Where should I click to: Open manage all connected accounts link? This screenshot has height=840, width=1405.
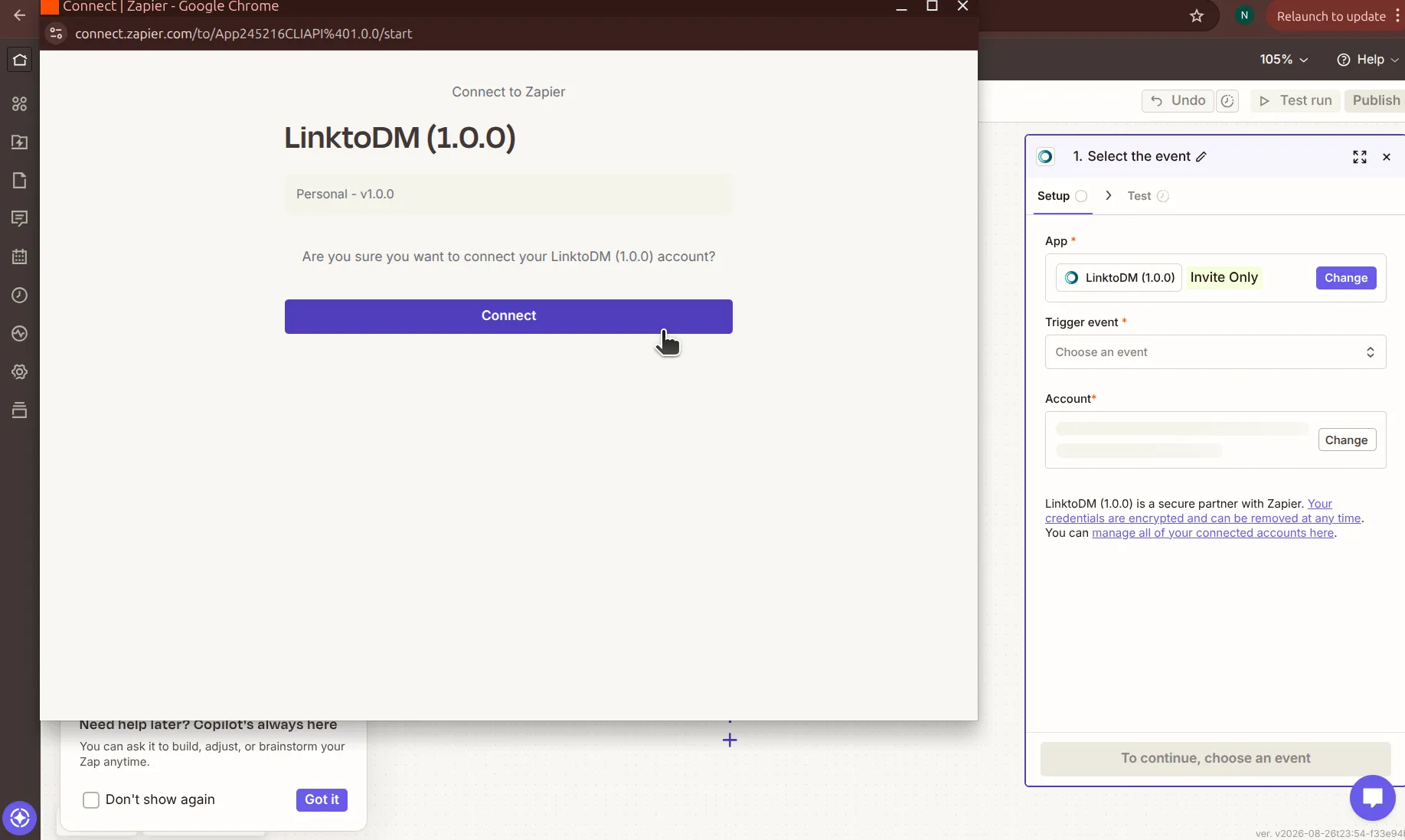click(1213, 533)
